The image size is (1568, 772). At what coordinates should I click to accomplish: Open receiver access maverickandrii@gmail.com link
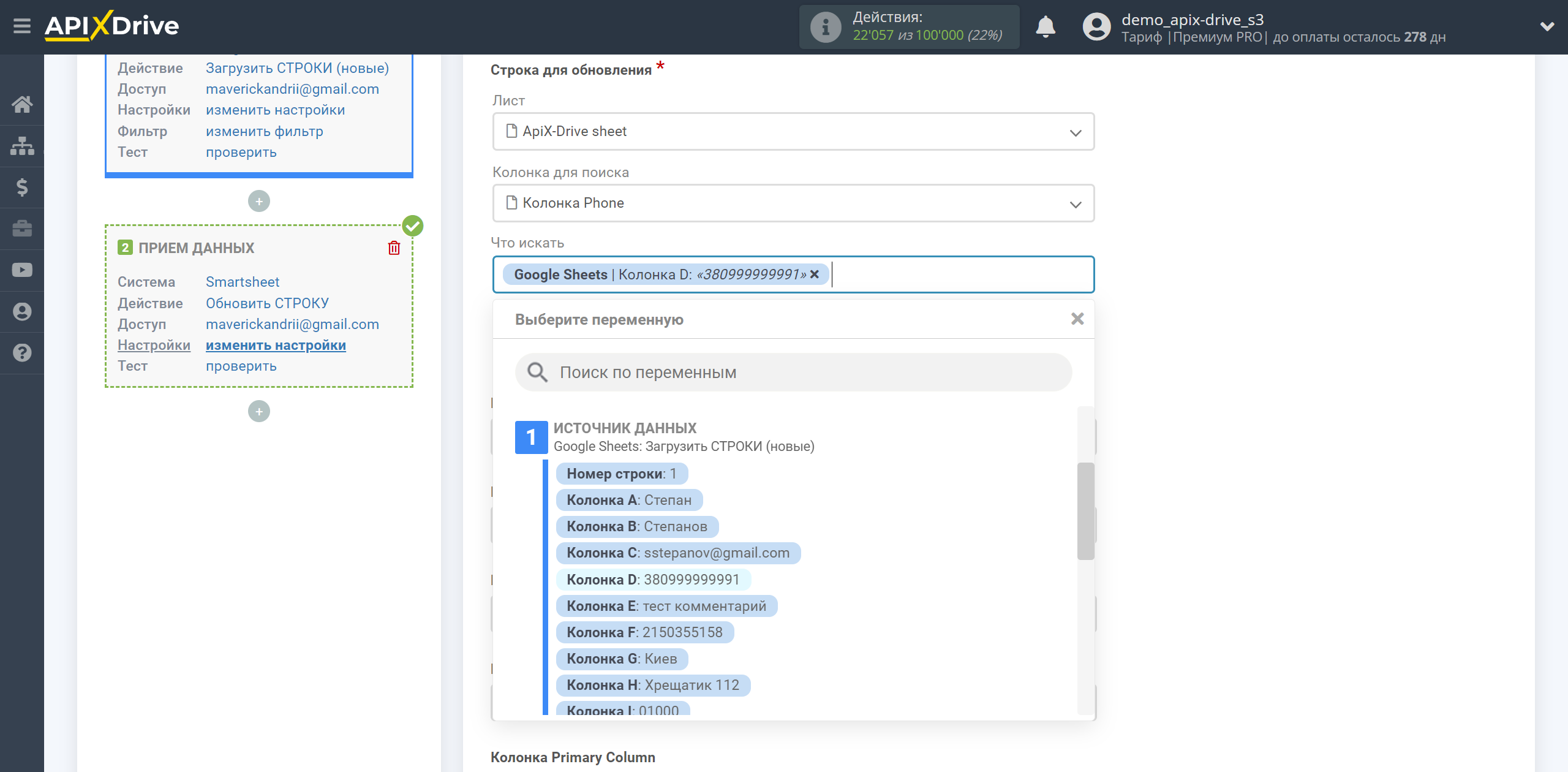coord(292,324)
